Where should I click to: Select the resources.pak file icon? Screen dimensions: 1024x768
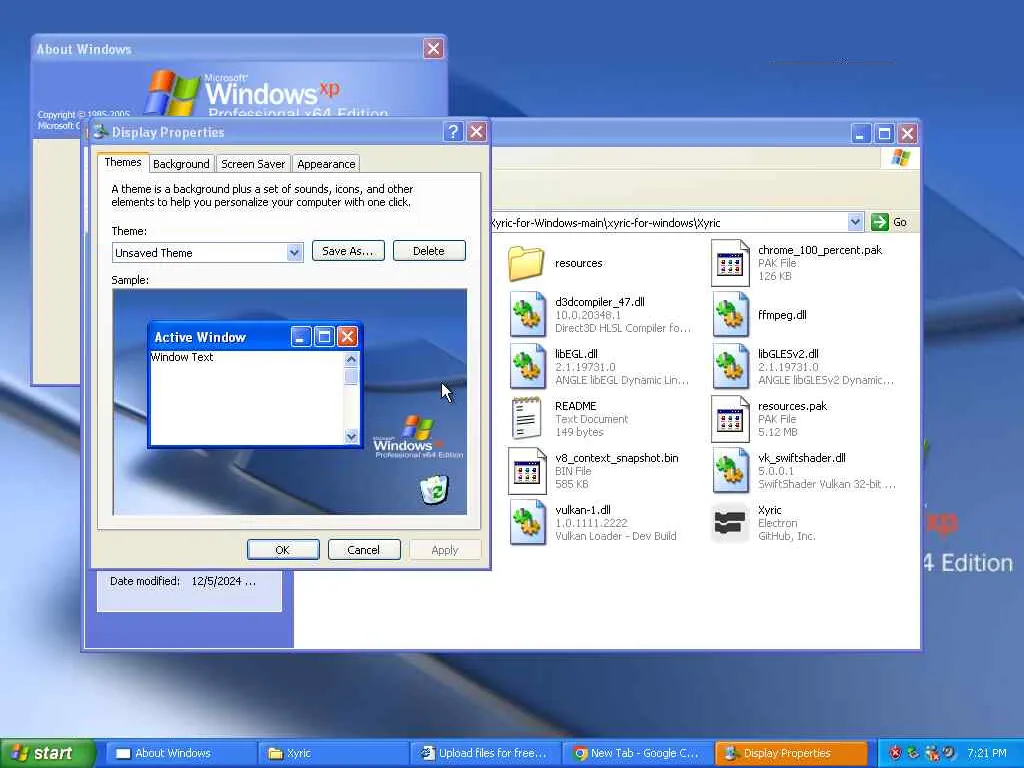coord(730,419)
